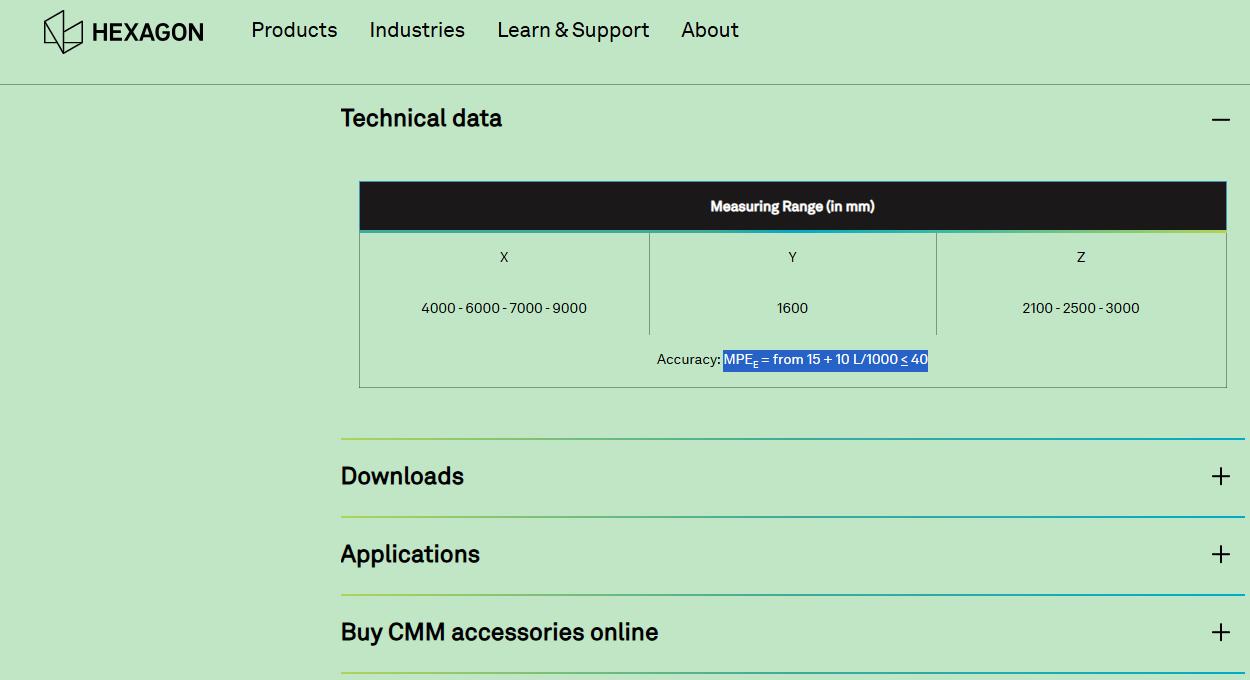Click the Measuring Range table header
This screenshot has height=680, width=1250.
click(x=792, y=207)
